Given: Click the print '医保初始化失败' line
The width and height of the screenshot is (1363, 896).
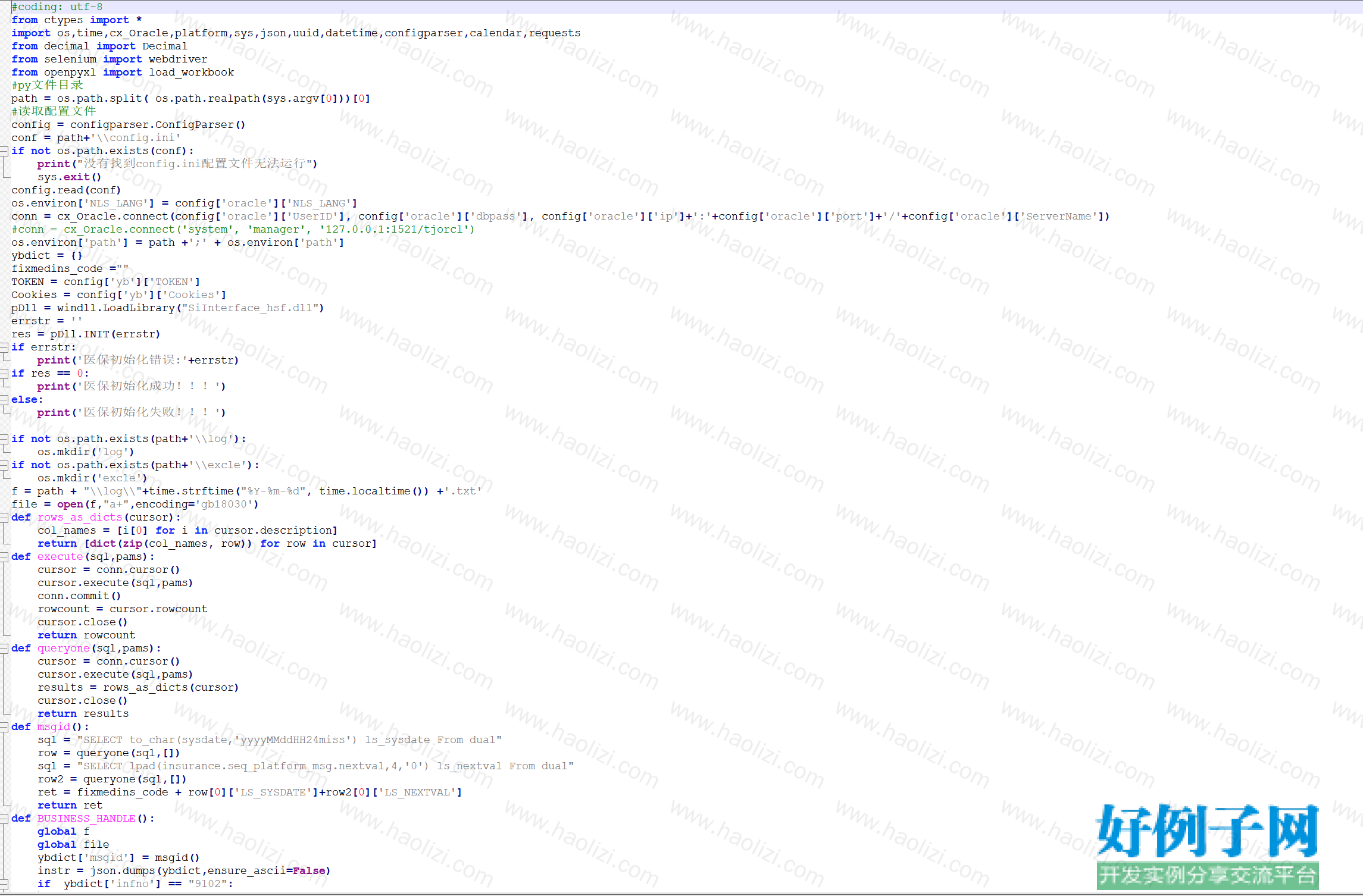Looking at the screenshot, I should (x=132, y=412).
